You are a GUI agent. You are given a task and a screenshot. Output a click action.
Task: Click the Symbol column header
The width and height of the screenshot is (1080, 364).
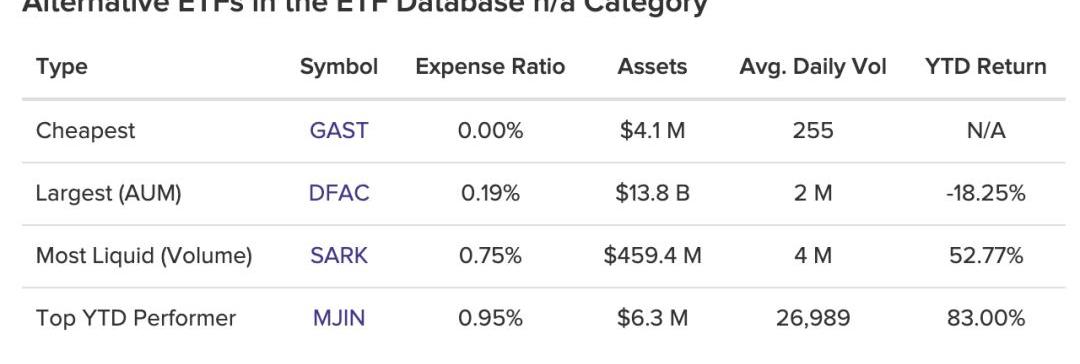[x=339, y=67]
